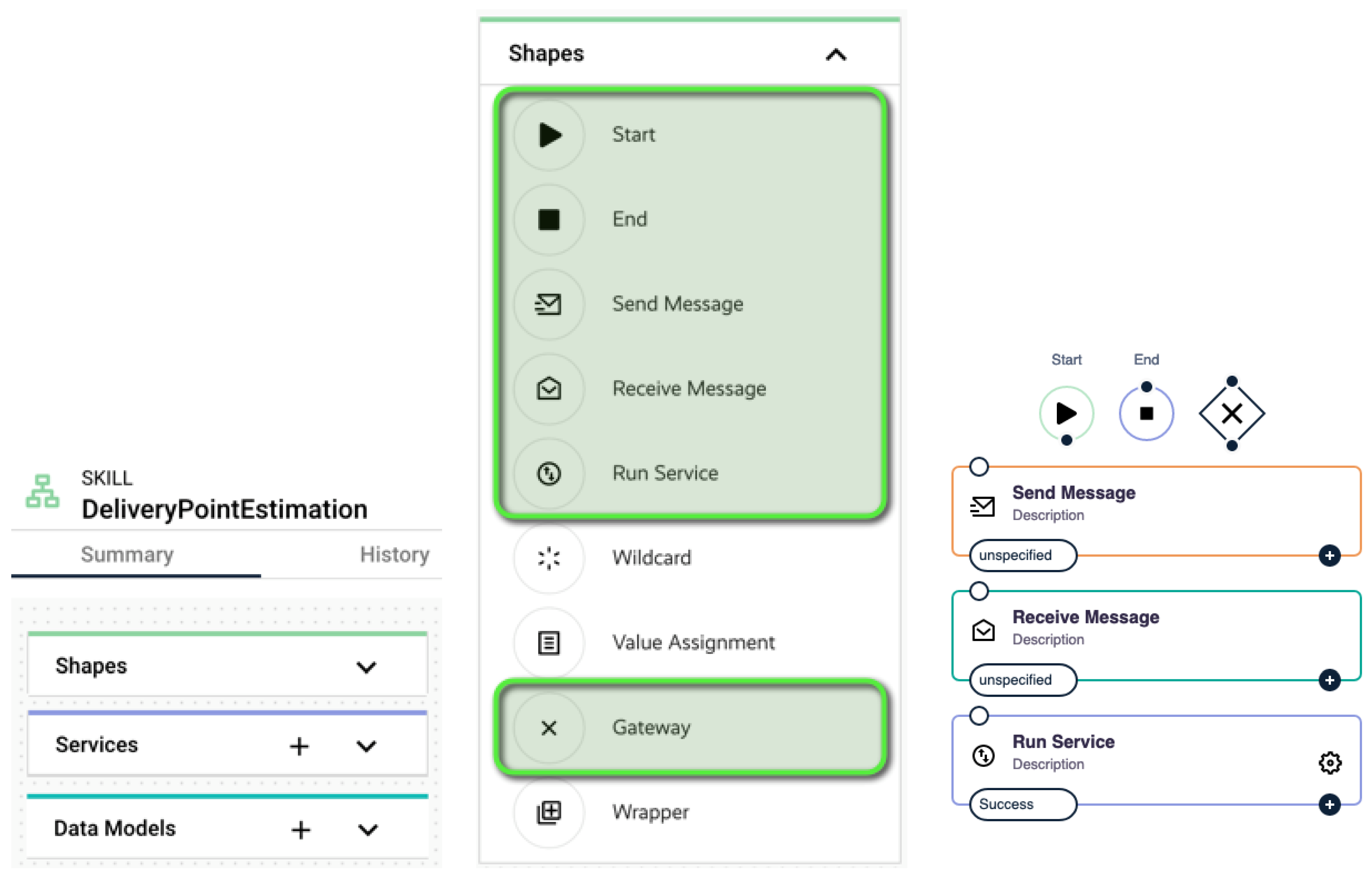Choose the Receive Message shape icon
1372x880 pixels.
tap(549, 389)
